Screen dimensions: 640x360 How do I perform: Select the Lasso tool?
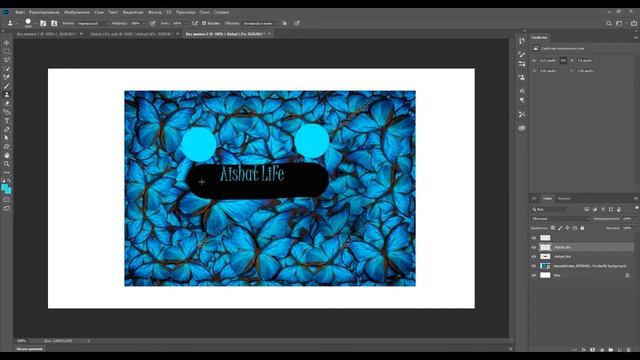pos(7,60)
